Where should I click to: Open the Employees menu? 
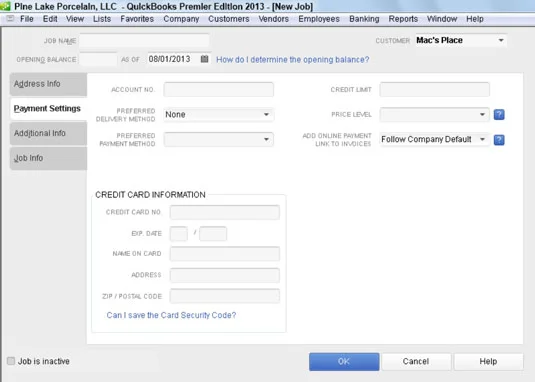(x=319, y=19)
